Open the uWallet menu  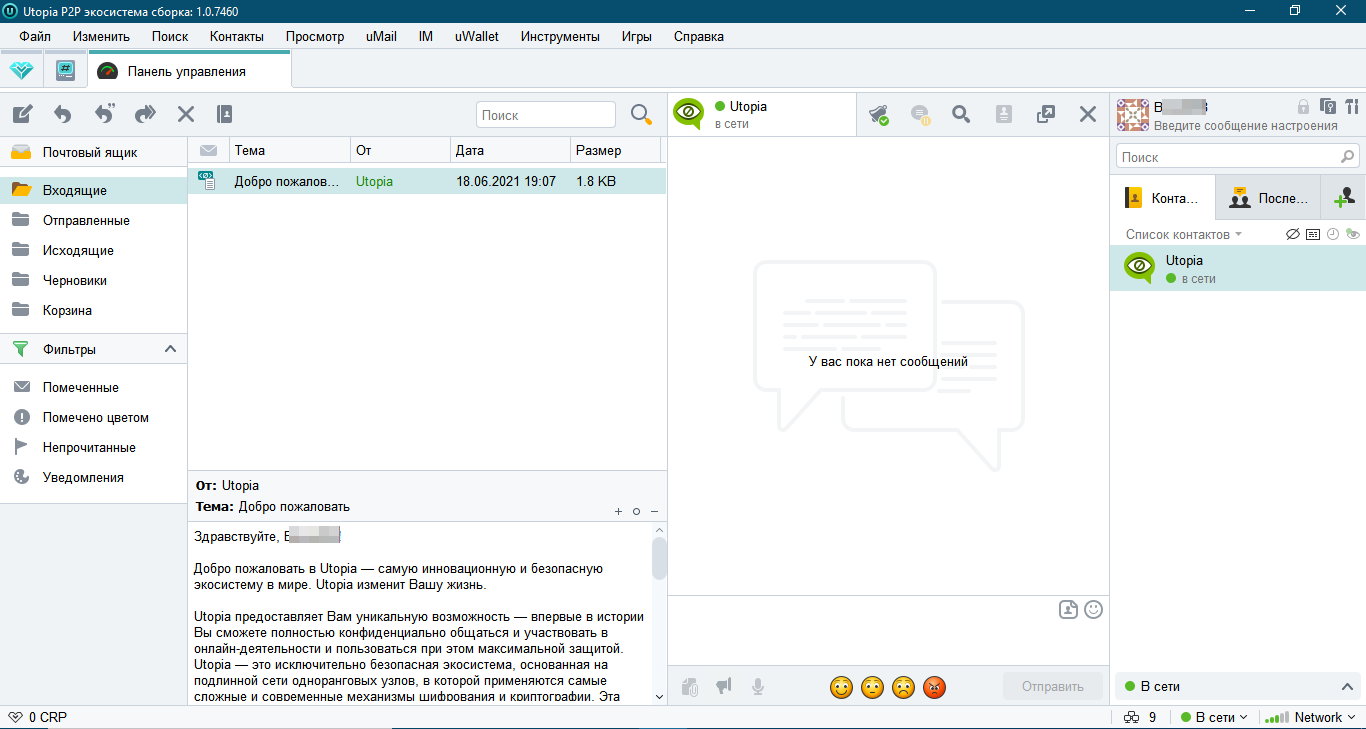pos(477,36)
